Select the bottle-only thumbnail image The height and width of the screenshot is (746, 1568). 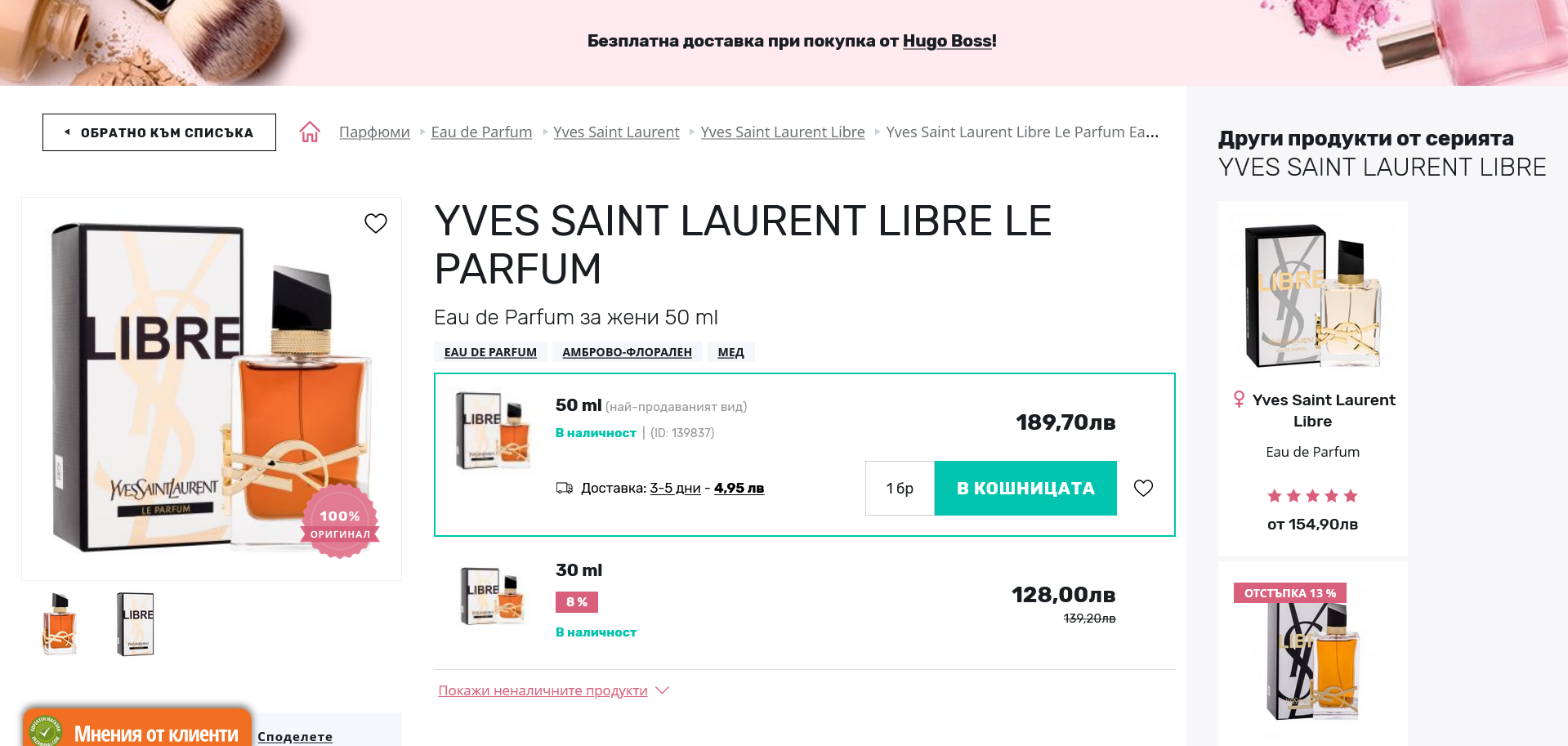tap(60, 624)
